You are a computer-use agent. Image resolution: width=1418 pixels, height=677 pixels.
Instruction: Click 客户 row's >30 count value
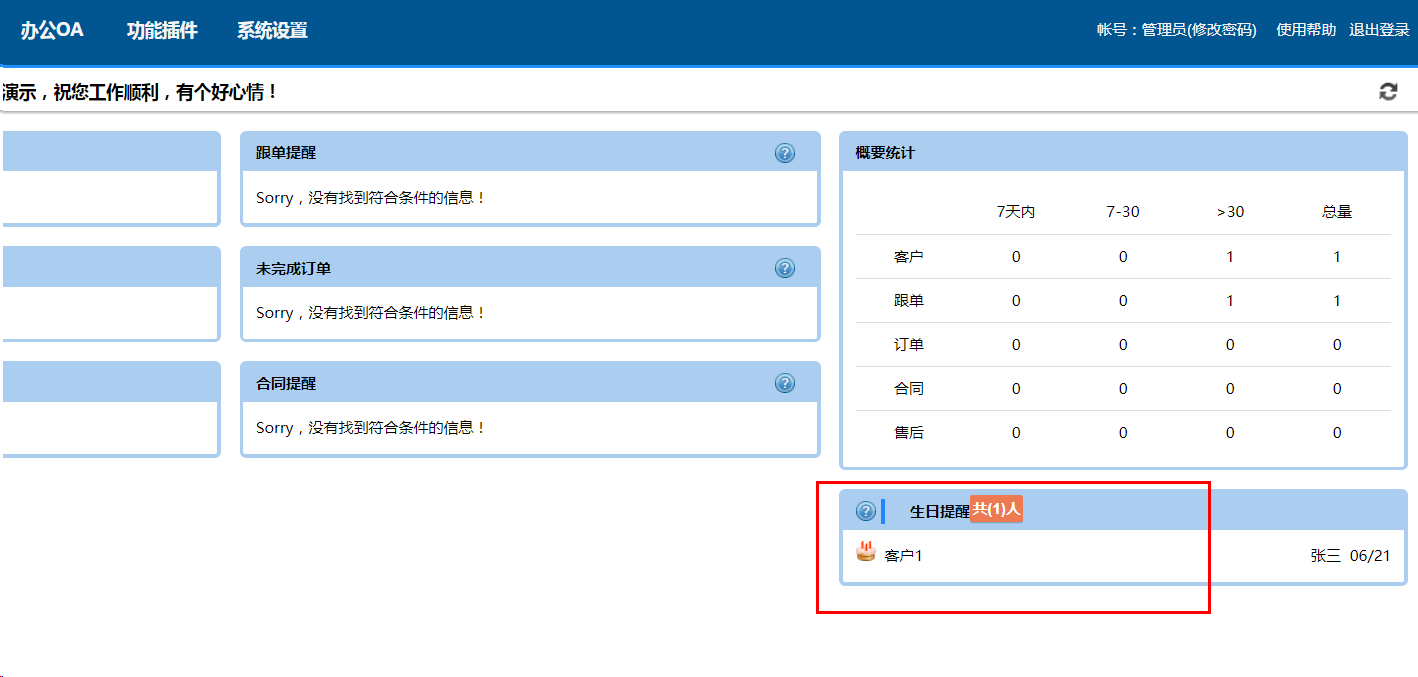(1230, 257)
